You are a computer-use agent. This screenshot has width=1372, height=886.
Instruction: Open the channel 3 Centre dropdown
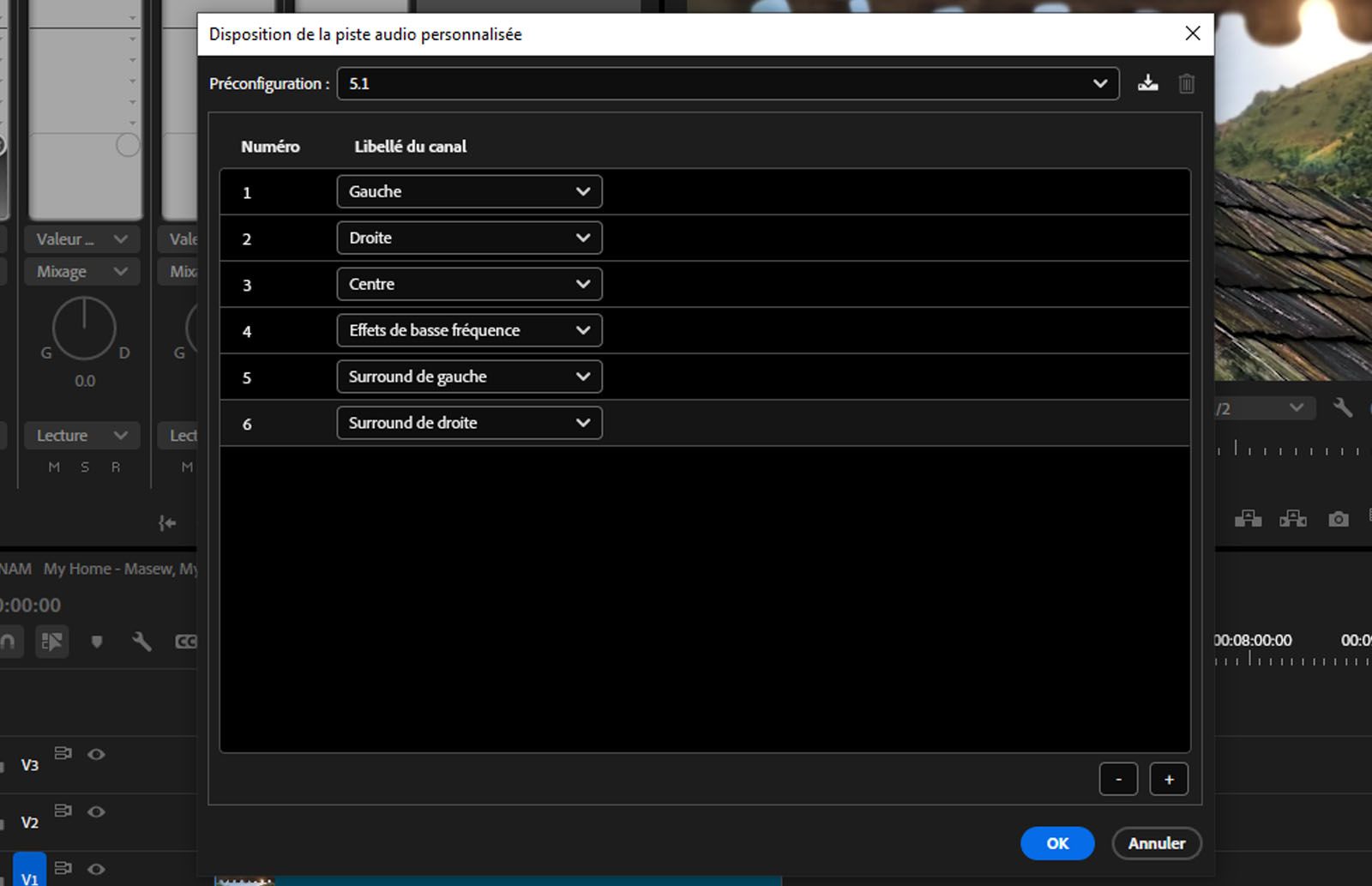point(469,284)
